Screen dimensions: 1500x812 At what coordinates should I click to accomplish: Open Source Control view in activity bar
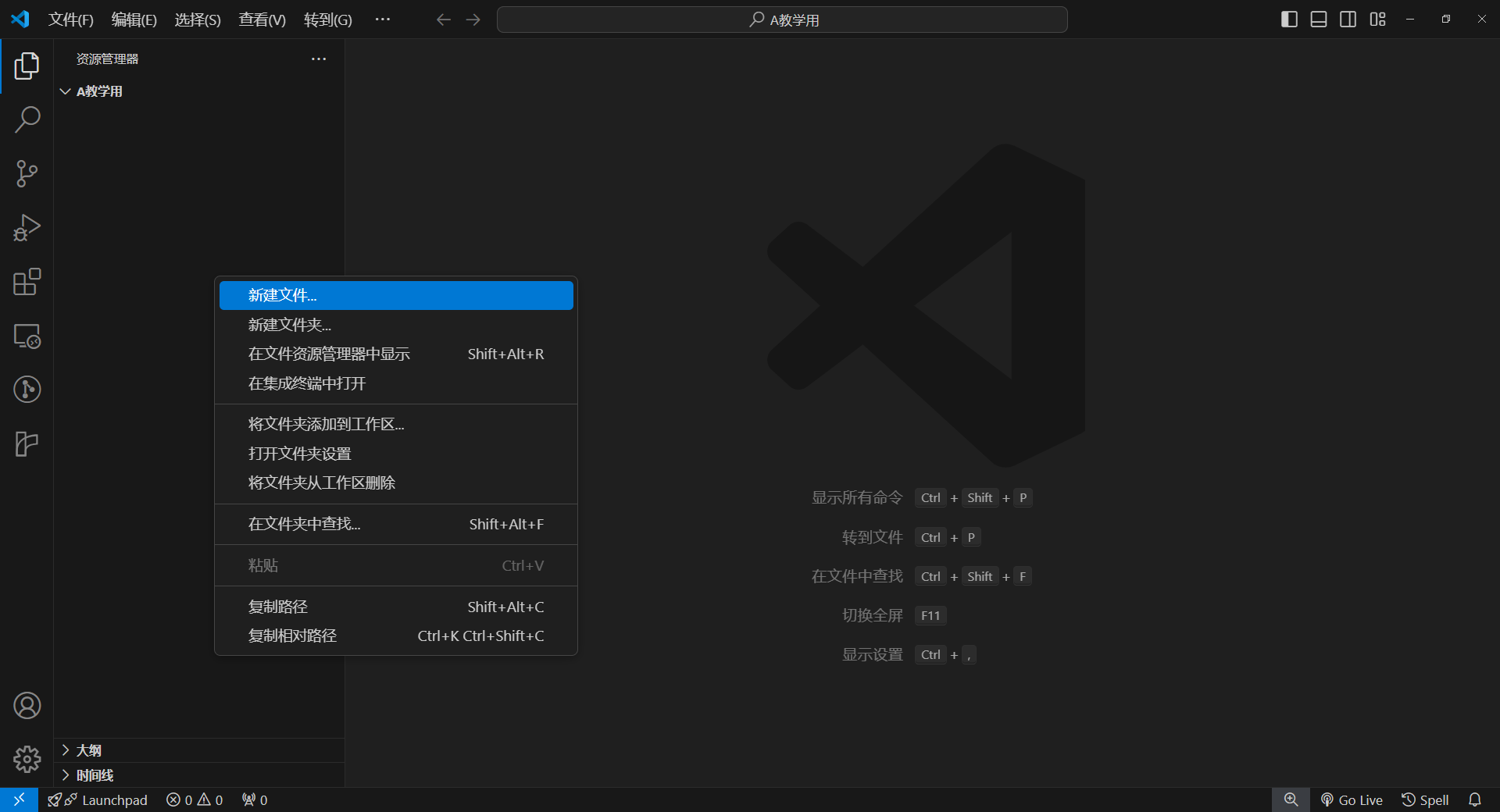click(x=27, y=173)
